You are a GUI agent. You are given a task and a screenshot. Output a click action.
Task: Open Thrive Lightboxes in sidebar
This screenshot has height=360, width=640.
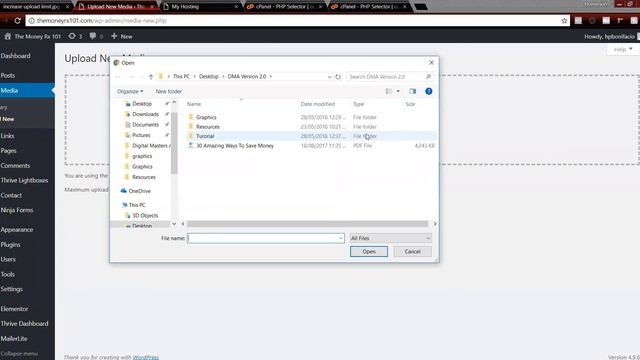point(24,180)
